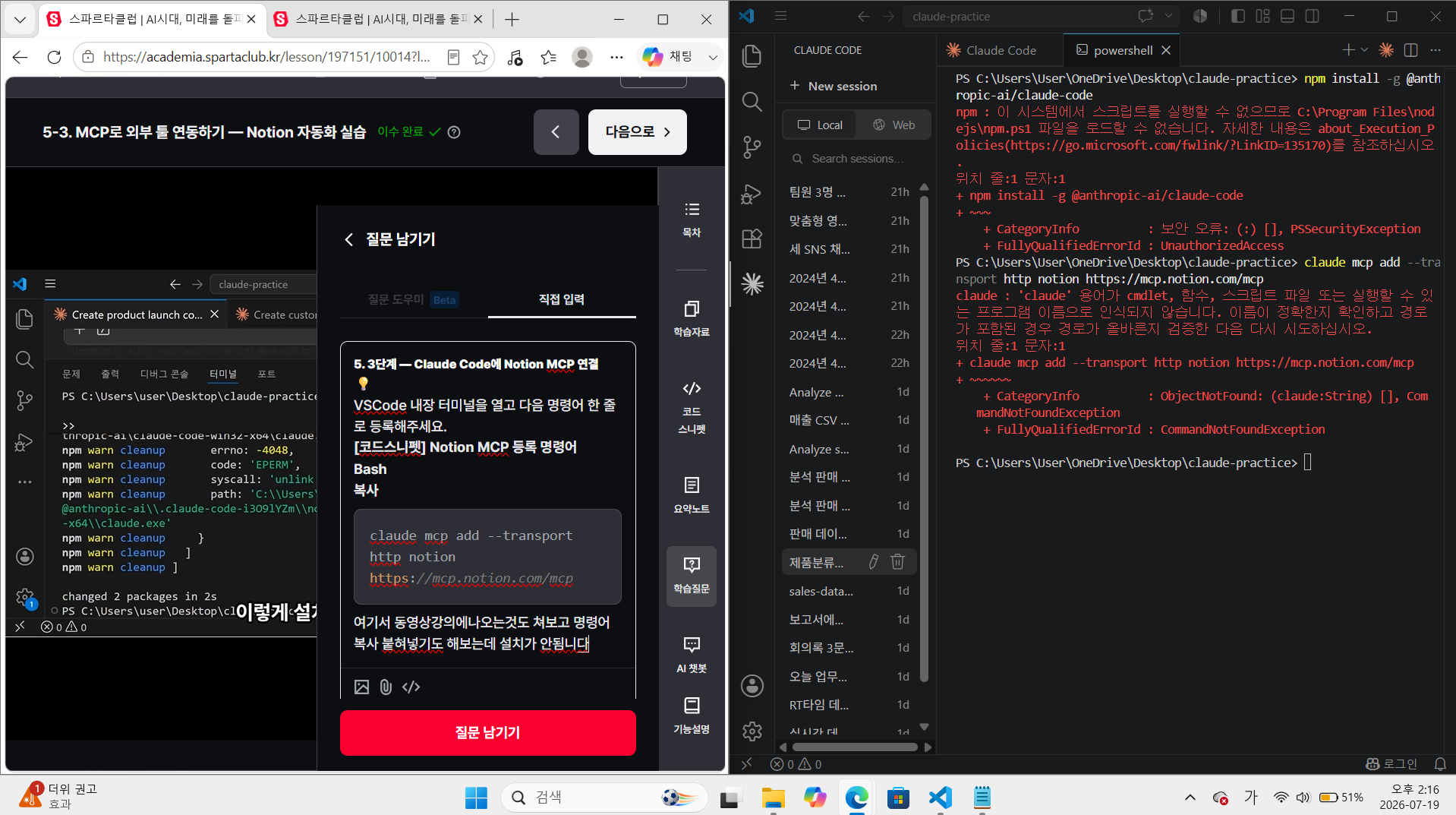This screenshot has height=815, width=1456.
Task: Open File Explorer from taskbar
Action: coord(773,798)
